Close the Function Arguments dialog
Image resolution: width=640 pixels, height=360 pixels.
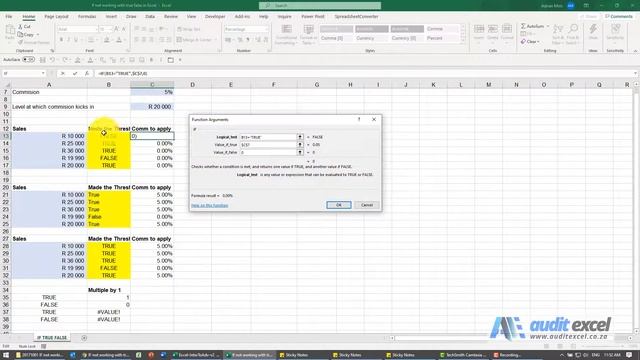pyautogui.click(x=374, y=120)
